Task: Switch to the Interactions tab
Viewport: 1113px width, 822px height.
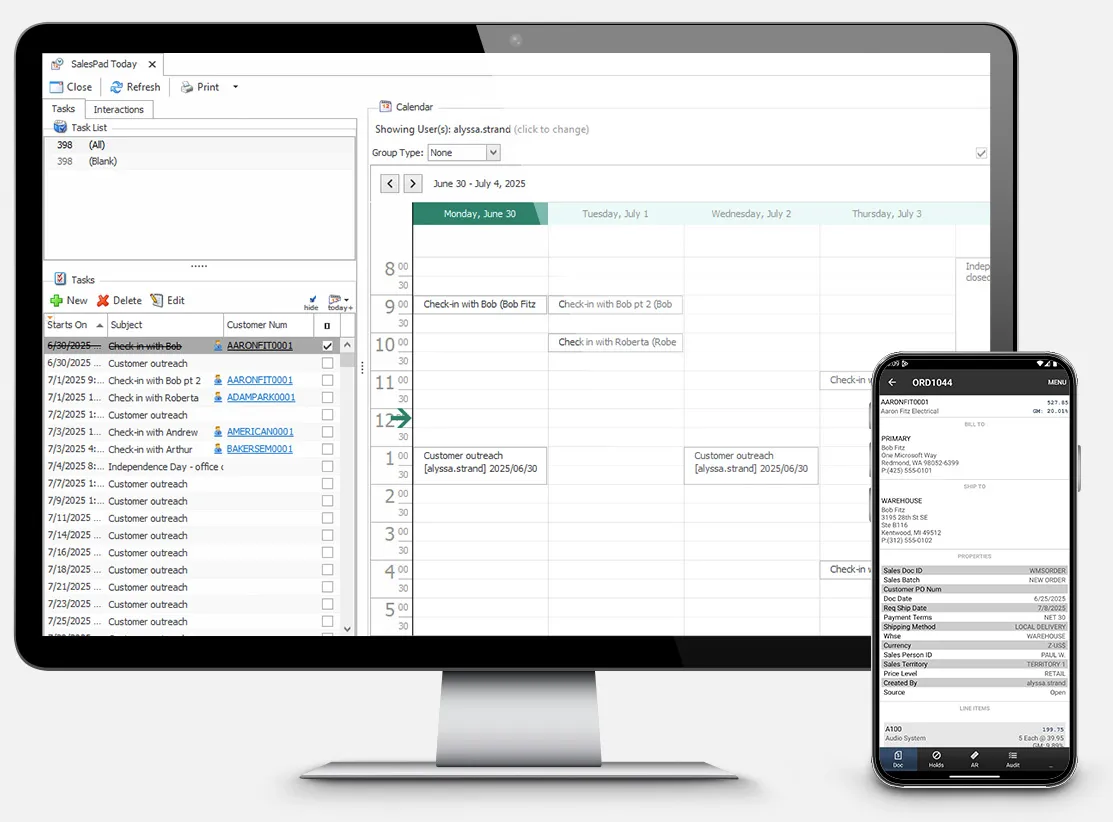Action: point(119,109)
